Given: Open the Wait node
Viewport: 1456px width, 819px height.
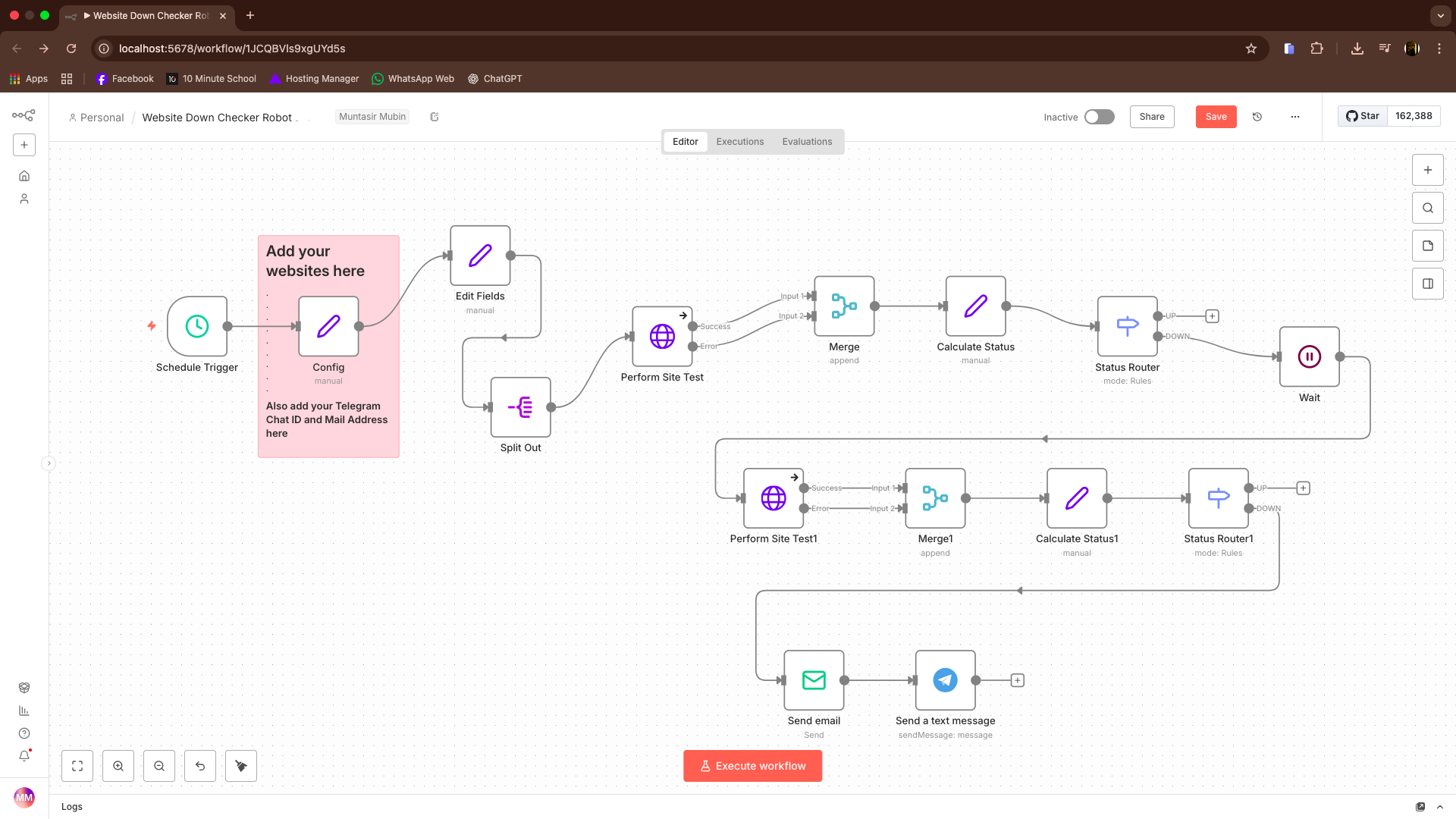Looking at the screenshot, I should coord(1309,356).
